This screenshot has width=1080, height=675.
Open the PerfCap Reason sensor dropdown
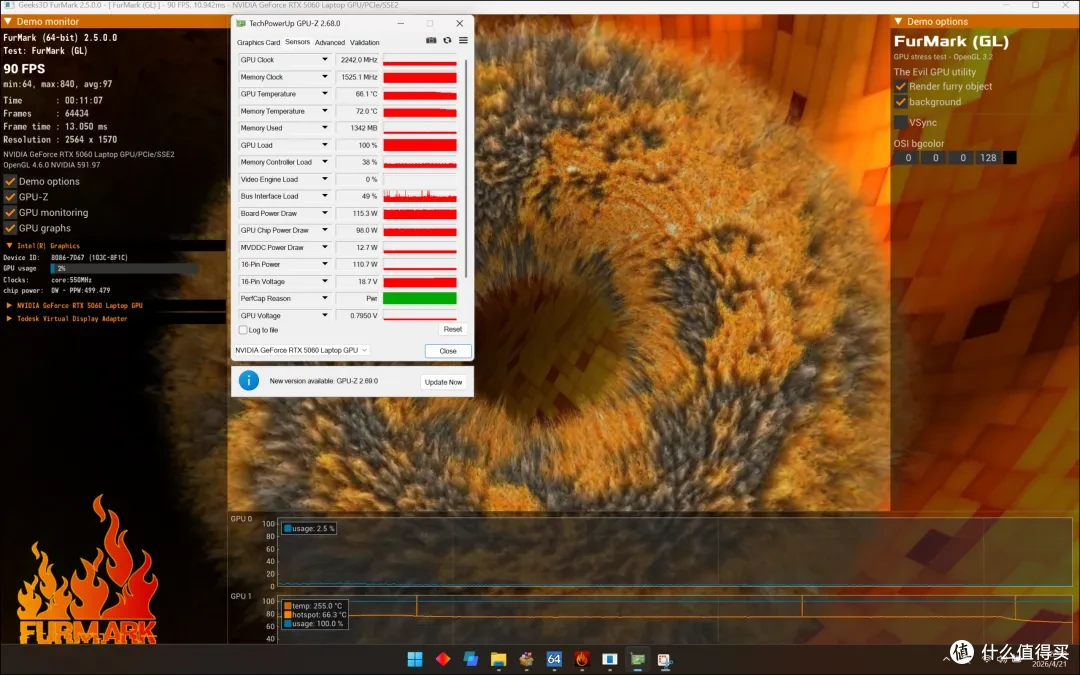coord(324,298)
